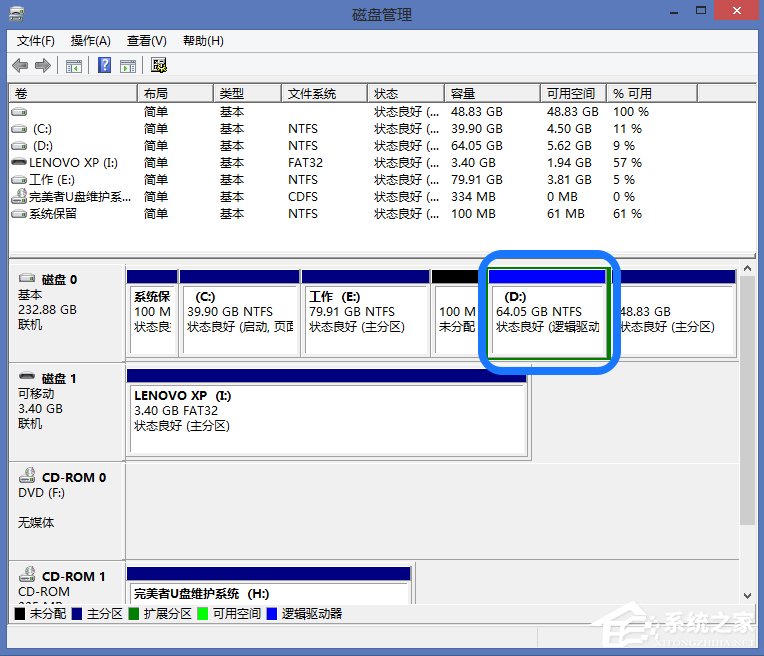The height and width of the screenshot is (656, 764).
Task: Click the CDFS file system cell
Action: [303, 197]
